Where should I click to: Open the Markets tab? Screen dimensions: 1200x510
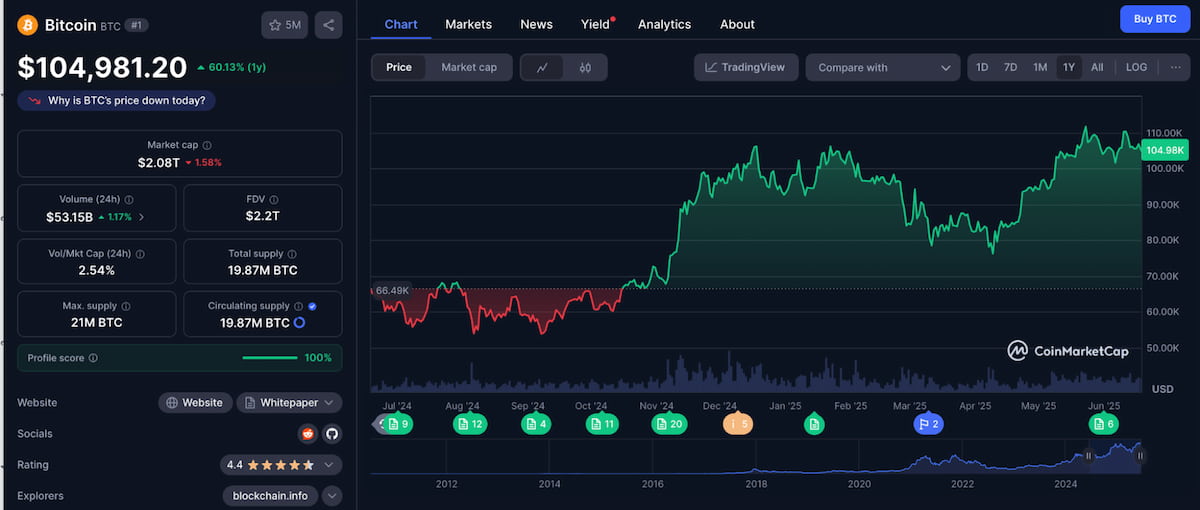tap(468, 24)
